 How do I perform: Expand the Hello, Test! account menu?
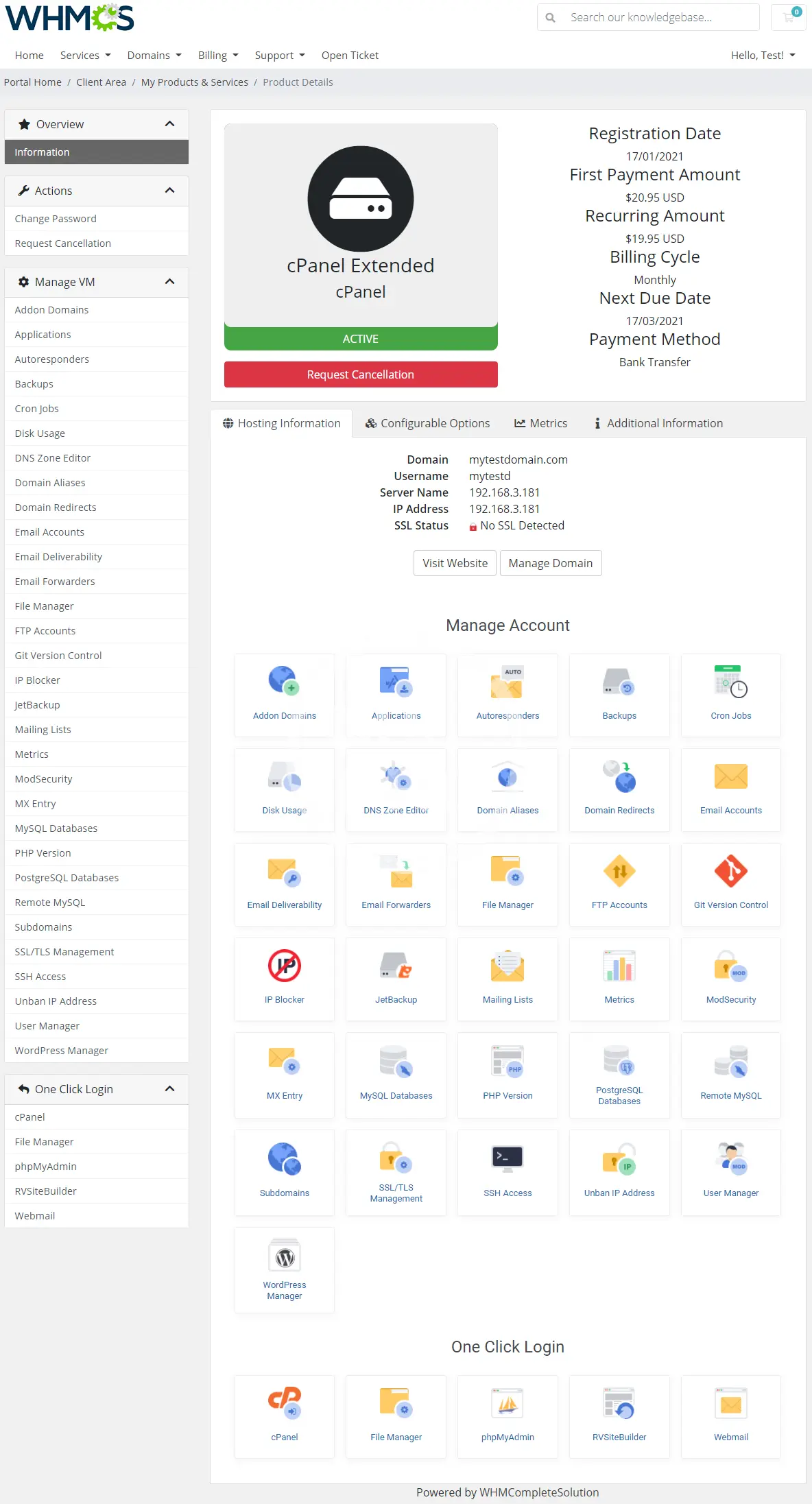(763, 56)
